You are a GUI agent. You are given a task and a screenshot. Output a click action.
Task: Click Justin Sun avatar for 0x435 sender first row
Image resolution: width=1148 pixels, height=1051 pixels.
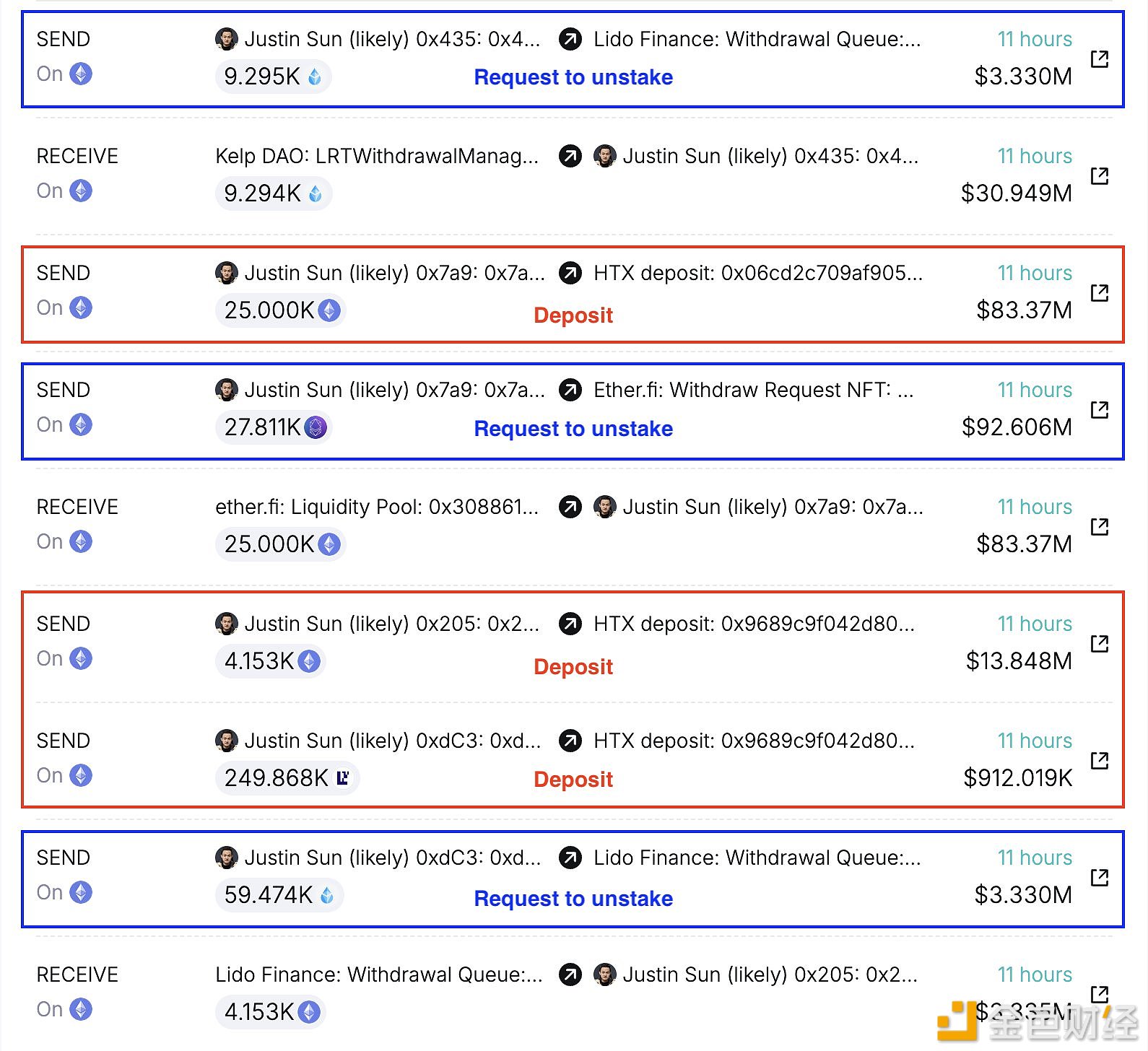click(227, 39)
